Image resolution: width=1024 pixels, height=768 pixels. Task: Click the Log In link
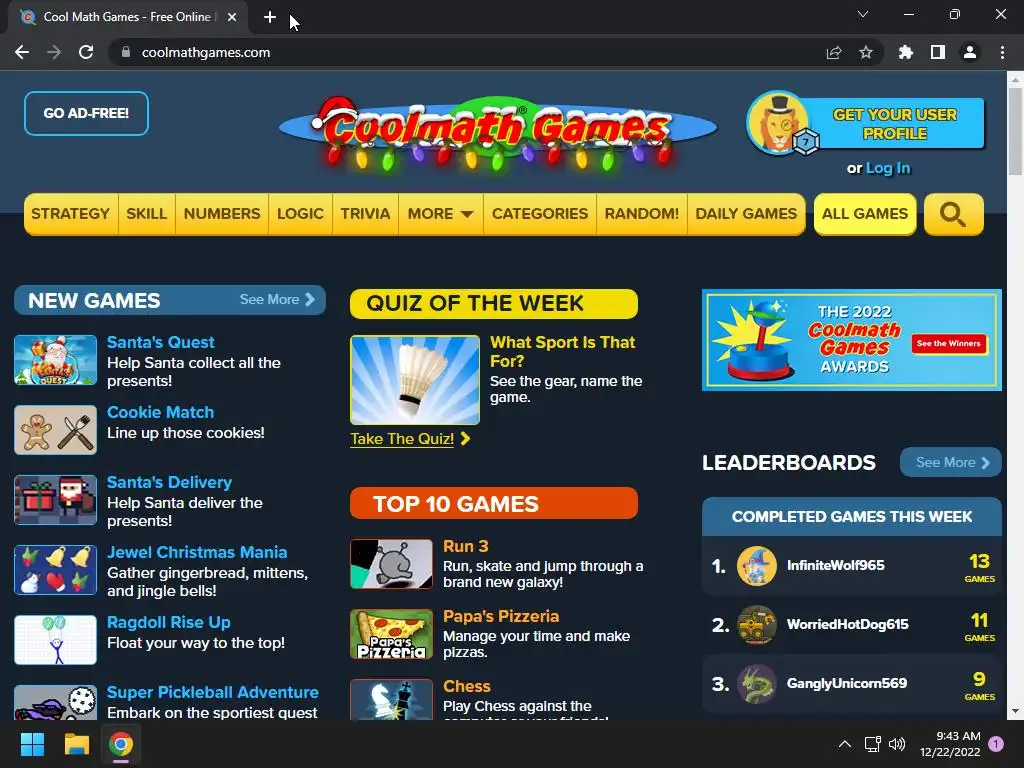click(888, 168)
